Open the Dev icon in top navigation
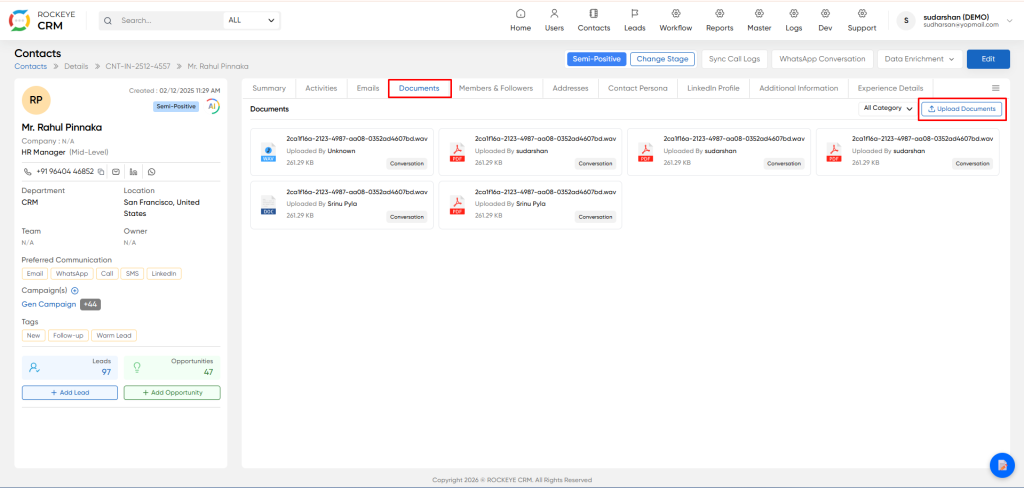The width and height of the screenshot is (1024, 488). point(825,13)
